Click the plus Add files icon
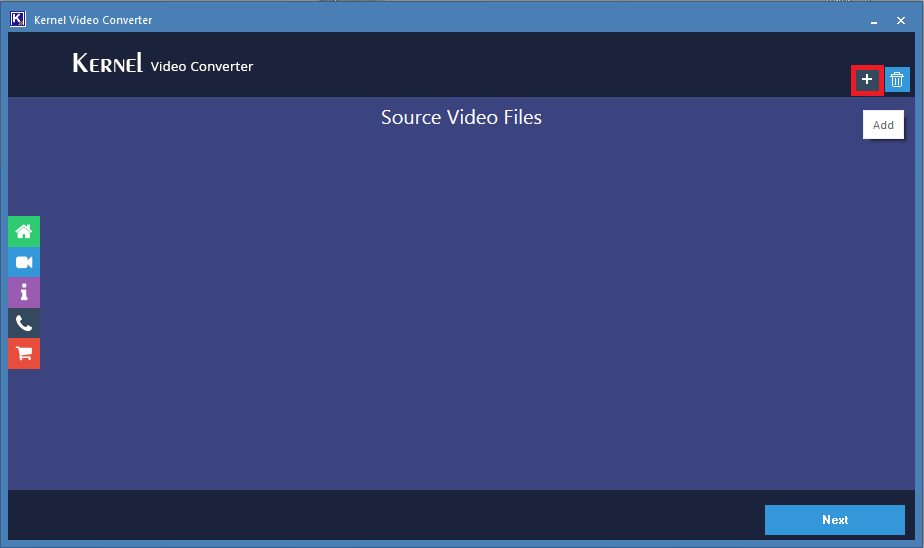924x548 pixels. click(867, 80)
